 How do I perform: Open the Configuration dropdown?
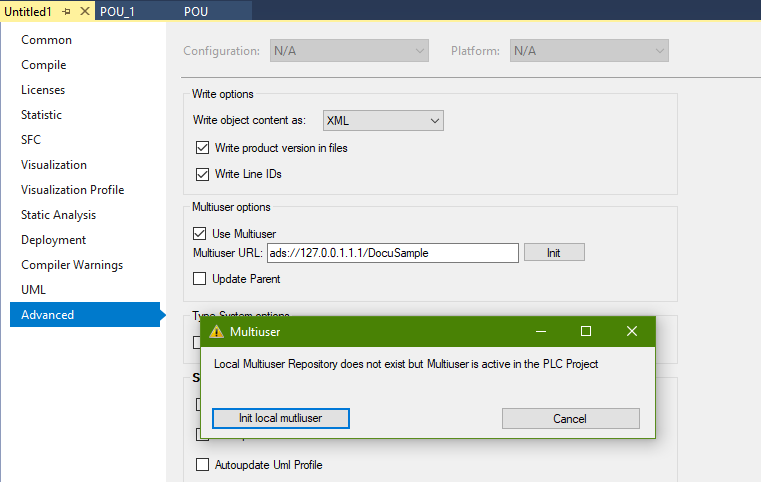click(349, 50)
